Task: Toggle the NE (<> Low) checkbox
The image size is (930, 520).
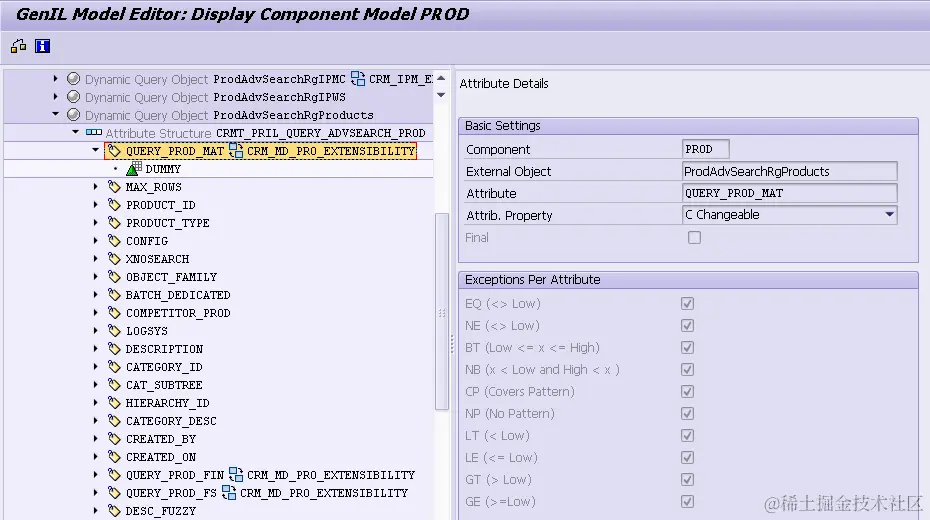Action: point(687,326)
